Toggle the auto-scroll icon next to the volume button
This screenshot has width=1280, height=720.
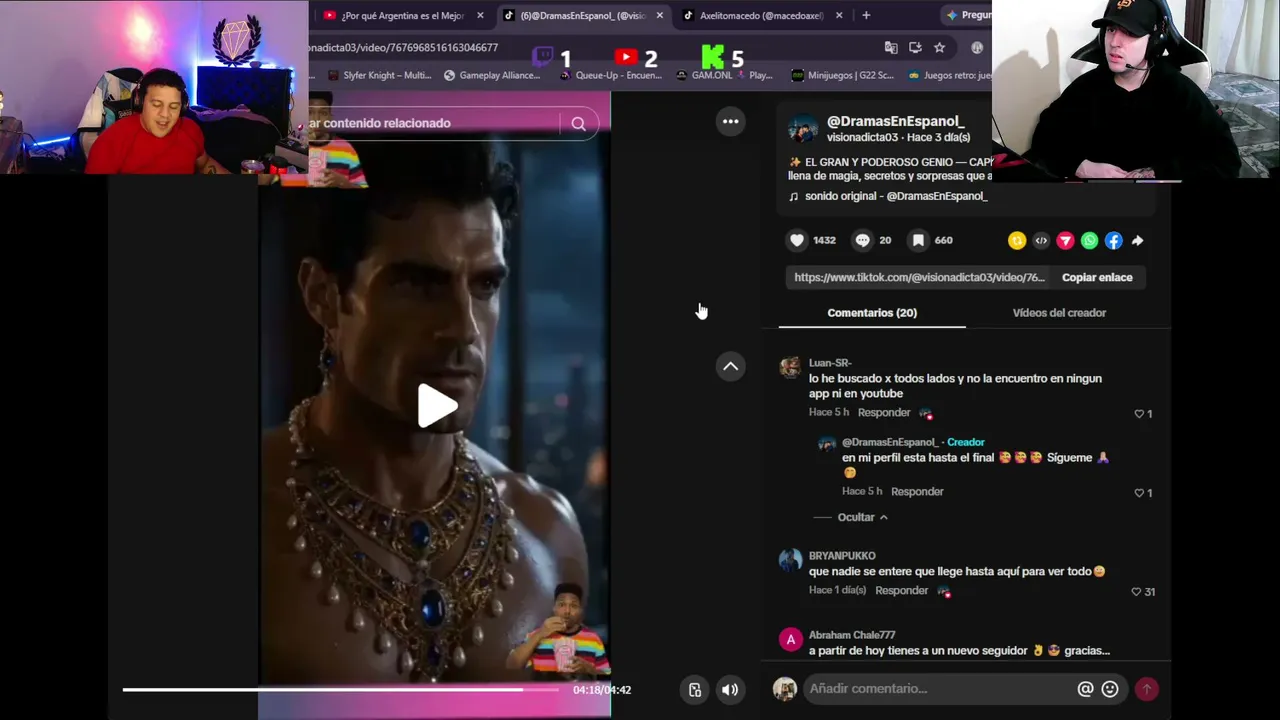(695, 689)
